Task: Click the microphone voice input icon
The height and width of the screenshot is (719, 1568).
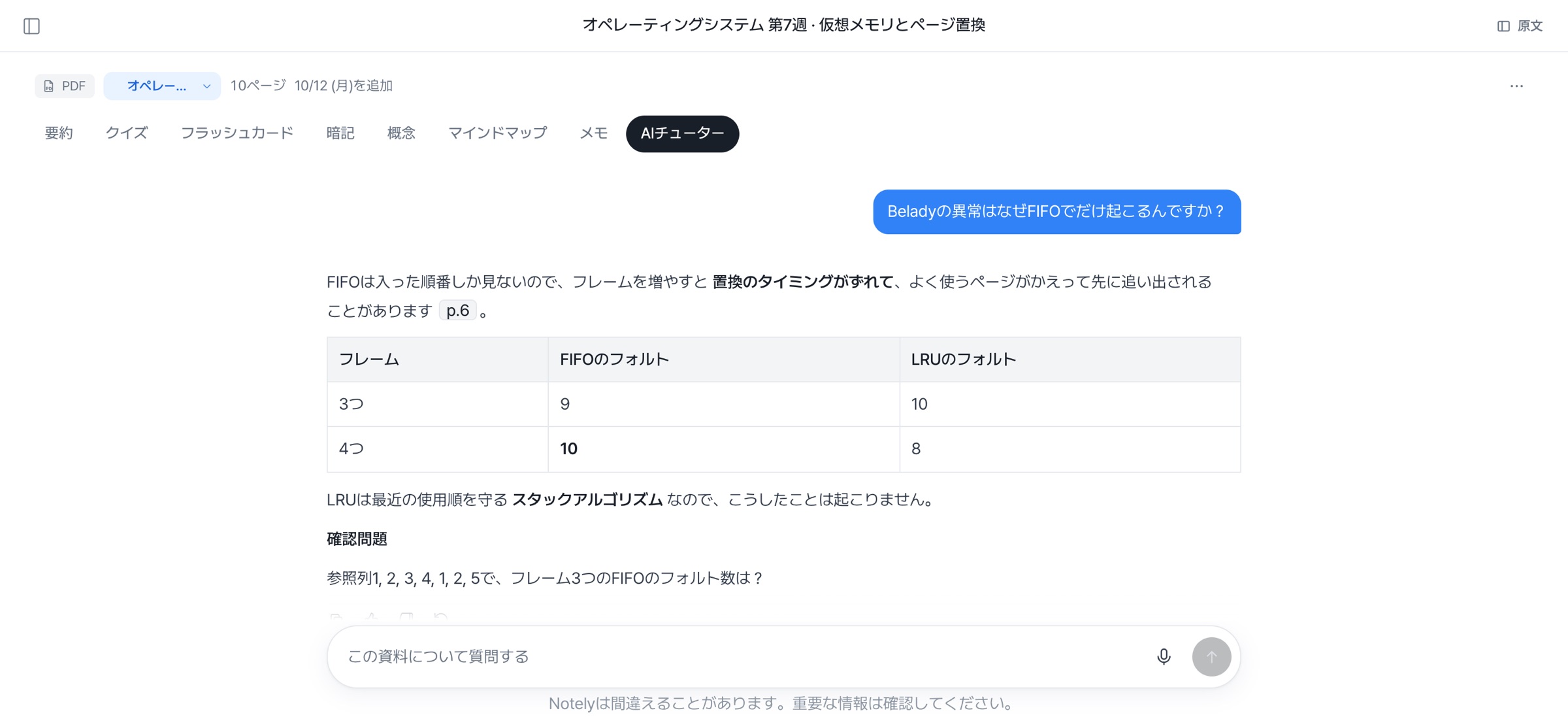Action: [x=1164, y=656]
